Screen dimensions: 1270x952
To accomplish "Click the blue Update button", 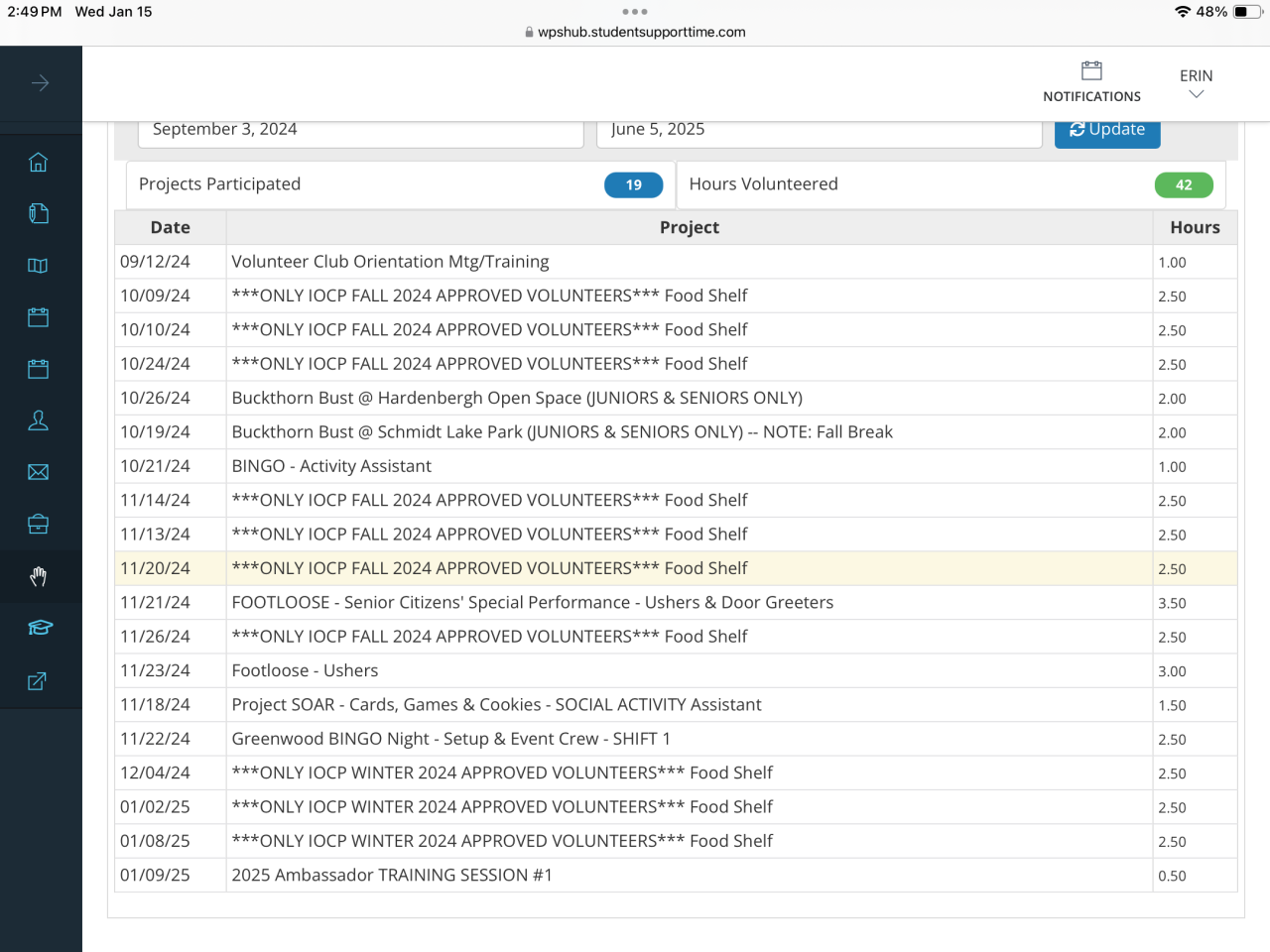I will coord(1107,130).
